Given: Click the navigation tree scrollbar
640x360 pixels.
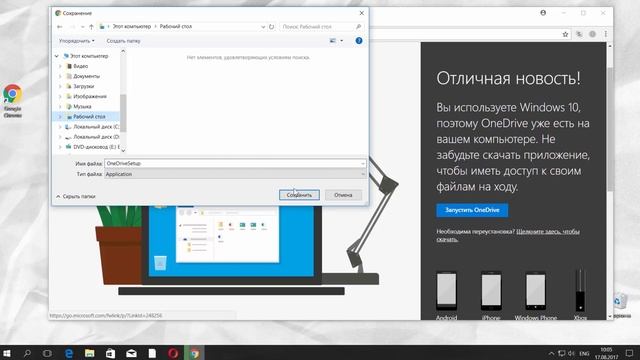Looking at the screenshot, I should pos(123,113).
